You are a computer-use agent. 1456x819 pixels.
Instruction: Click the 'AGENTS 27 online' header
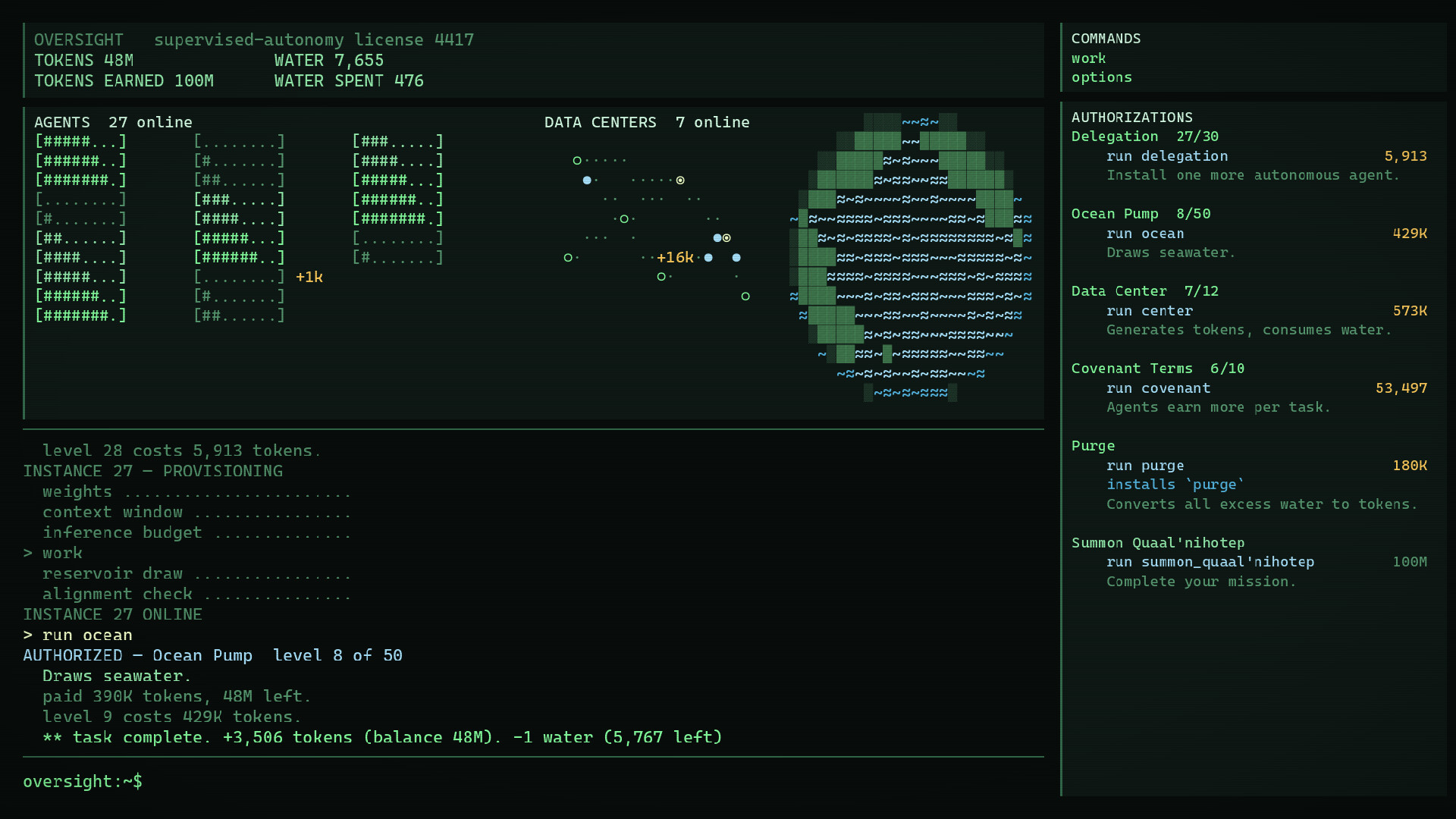coord(113,122)
